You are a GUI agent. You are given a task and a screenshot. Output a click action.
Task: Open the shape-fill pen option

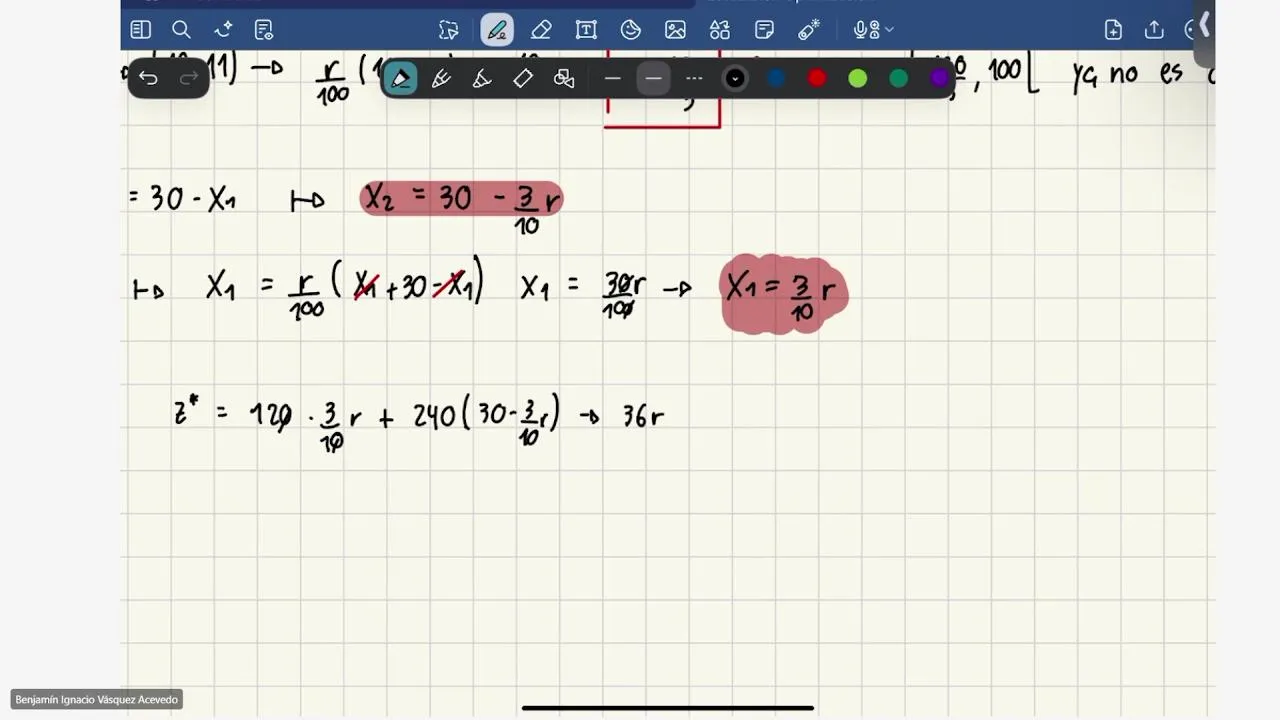[x=564, y=78]
